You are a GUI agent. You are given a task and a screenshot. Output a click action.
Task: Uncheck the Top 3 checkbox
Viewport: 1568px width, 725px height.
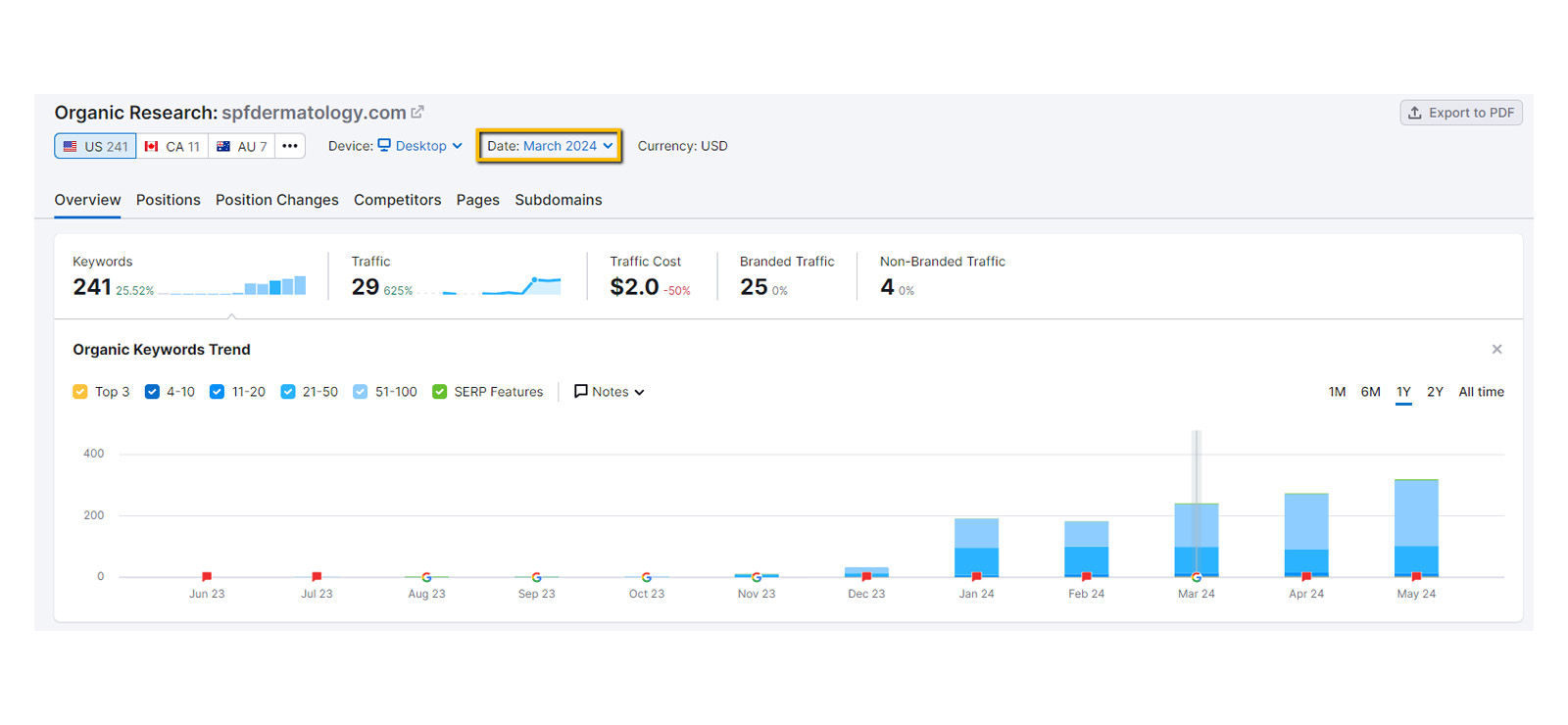80,392
